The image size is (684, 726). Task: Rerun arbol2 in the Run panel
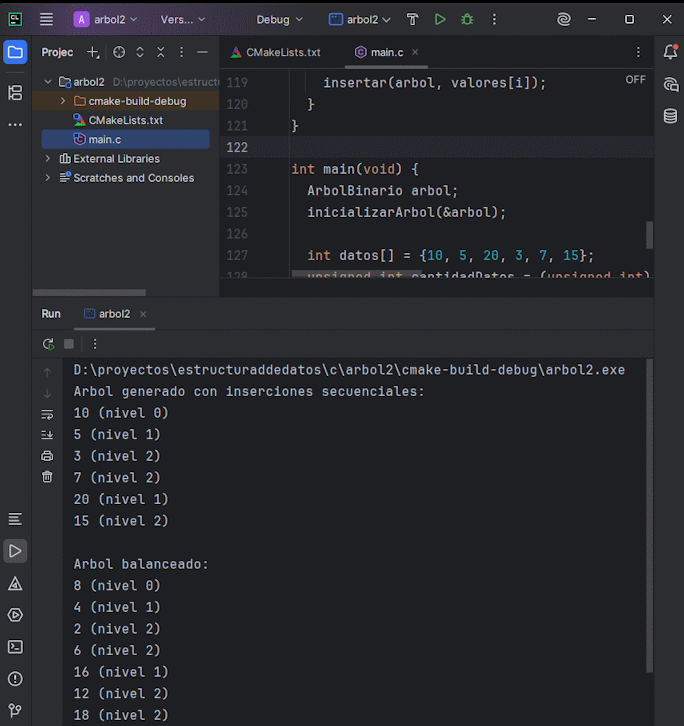click(48, 343)
